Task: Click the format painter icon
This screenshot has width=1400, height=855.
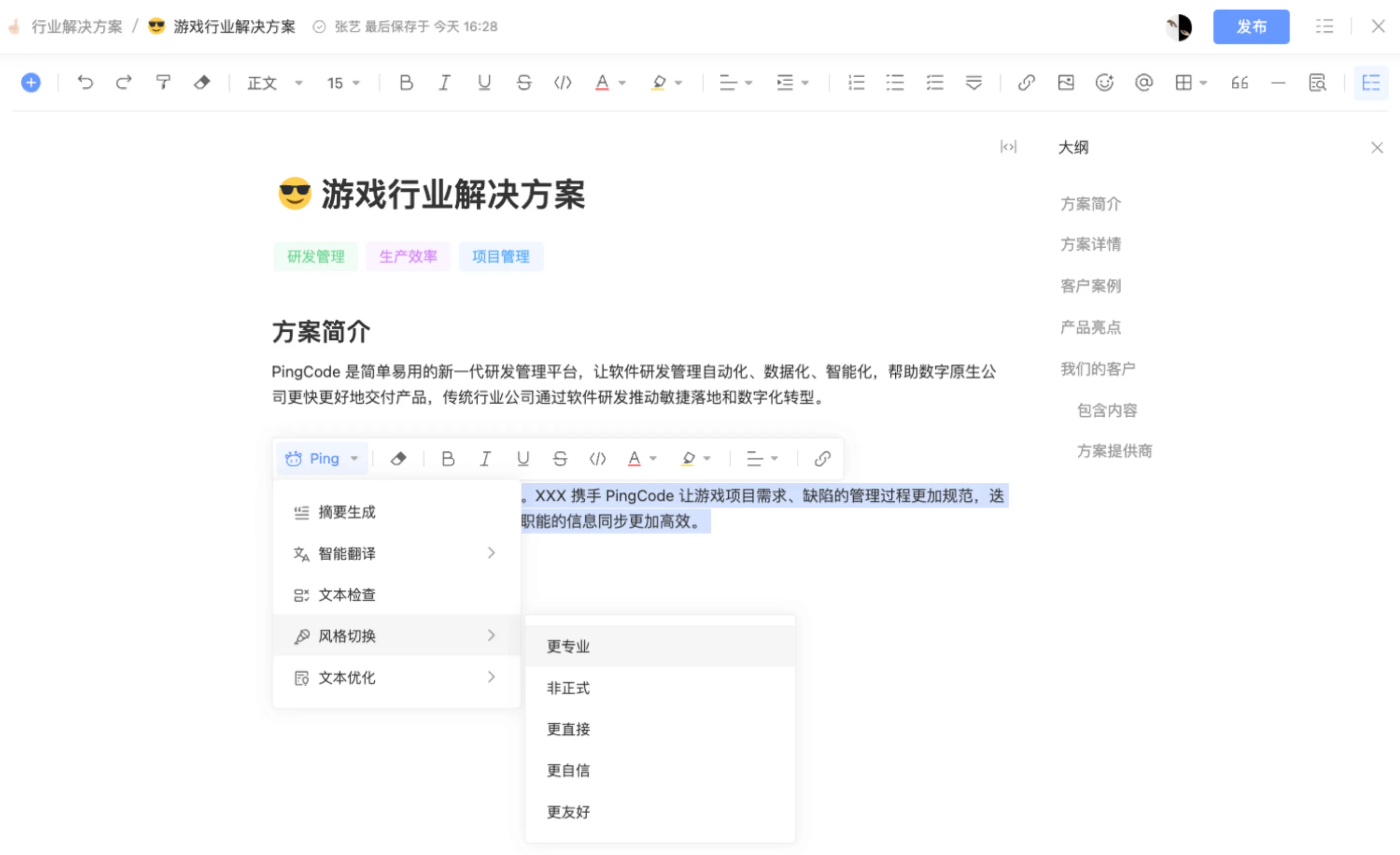Action: tap(163, 83)
